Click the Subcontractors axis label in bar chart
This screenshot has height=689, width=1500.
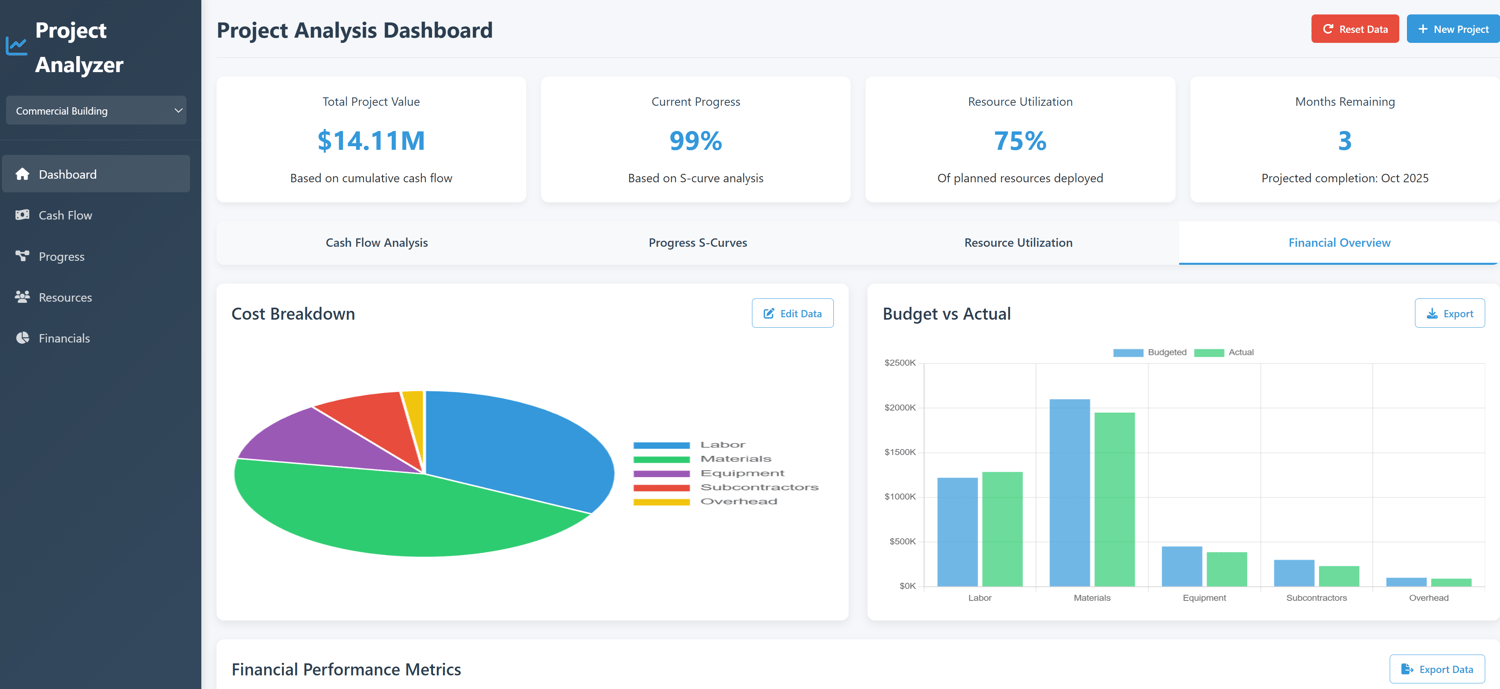click(1316, 598)
